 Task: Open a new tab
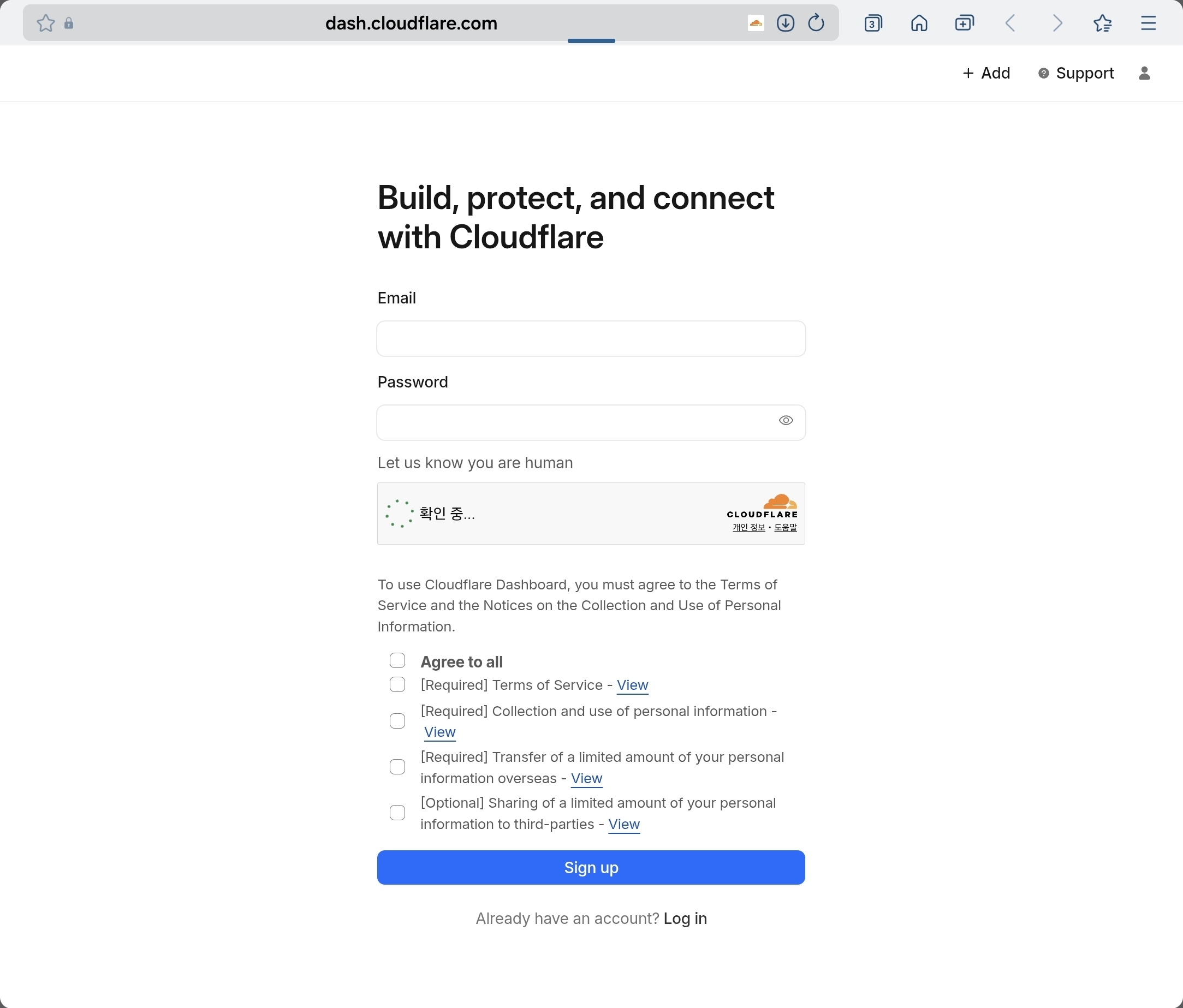point(964,23)
